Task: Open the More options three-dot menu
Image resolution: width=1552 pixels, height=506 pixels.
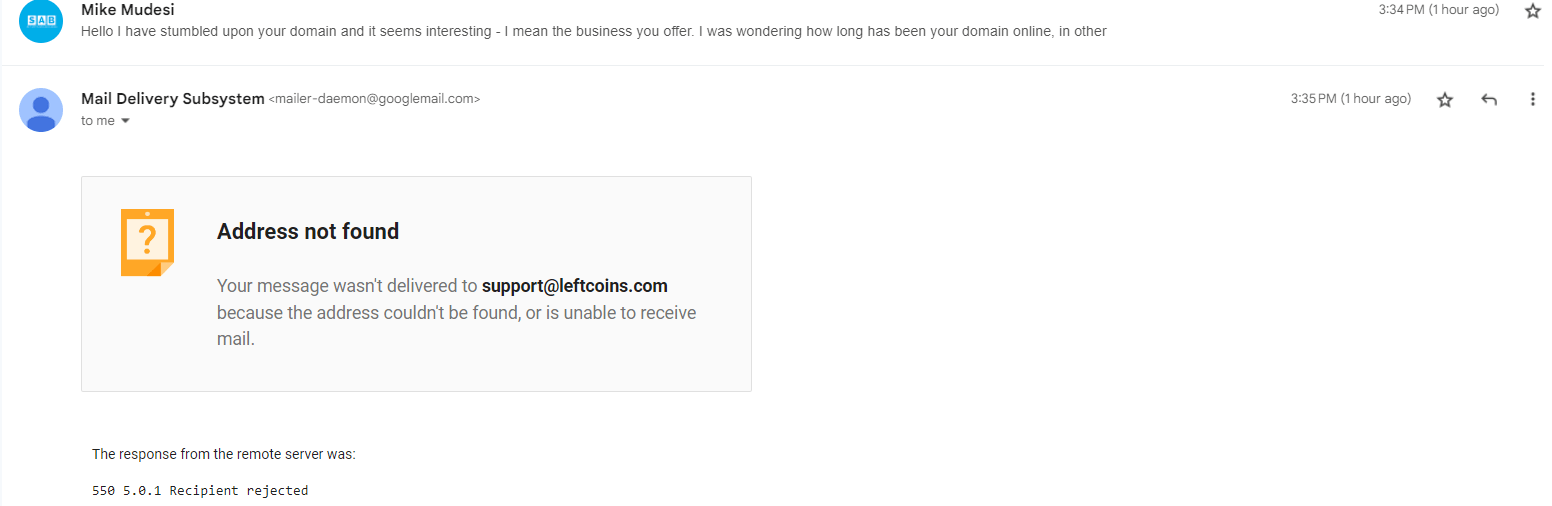Action: pos(1532,100)
